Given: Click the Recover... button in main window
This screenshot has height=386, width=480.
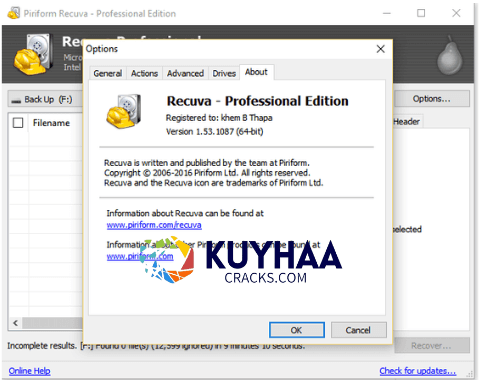Looking at the screenshot, I should pos(432,346).
